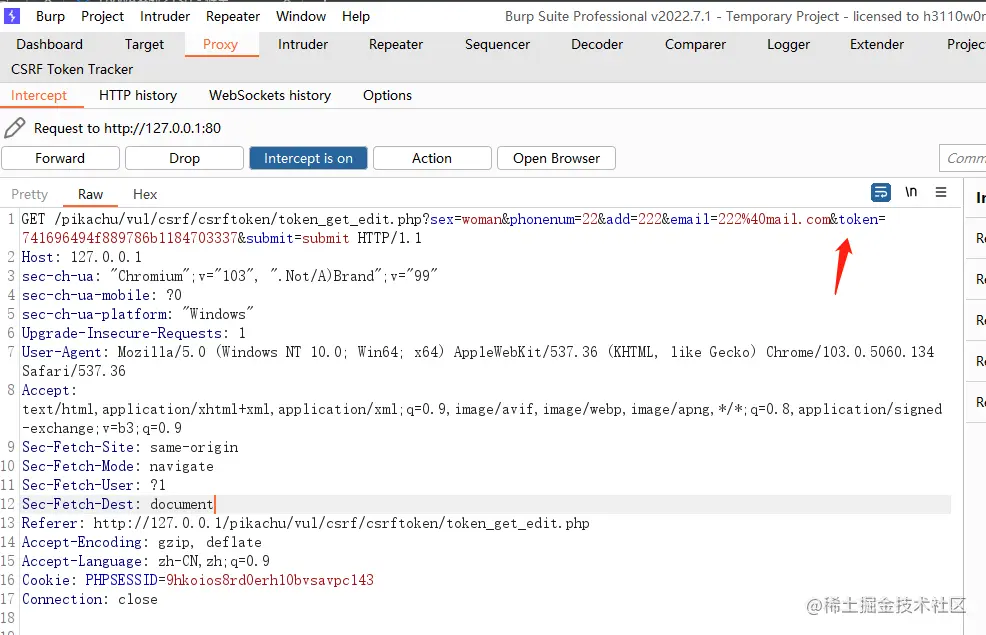Switch editor to Pretty view
The width and height of the screenshot is (986, 635).
tap(30, 194)
